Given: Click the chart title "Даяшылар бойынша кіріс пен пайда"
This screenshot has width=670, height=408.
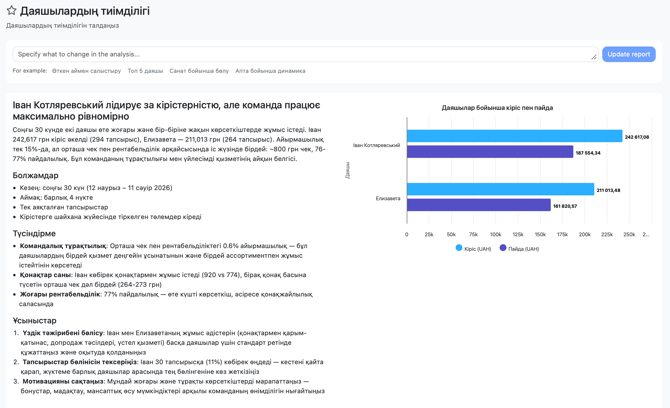Looking at the screenshot, I should coord(497,108).
